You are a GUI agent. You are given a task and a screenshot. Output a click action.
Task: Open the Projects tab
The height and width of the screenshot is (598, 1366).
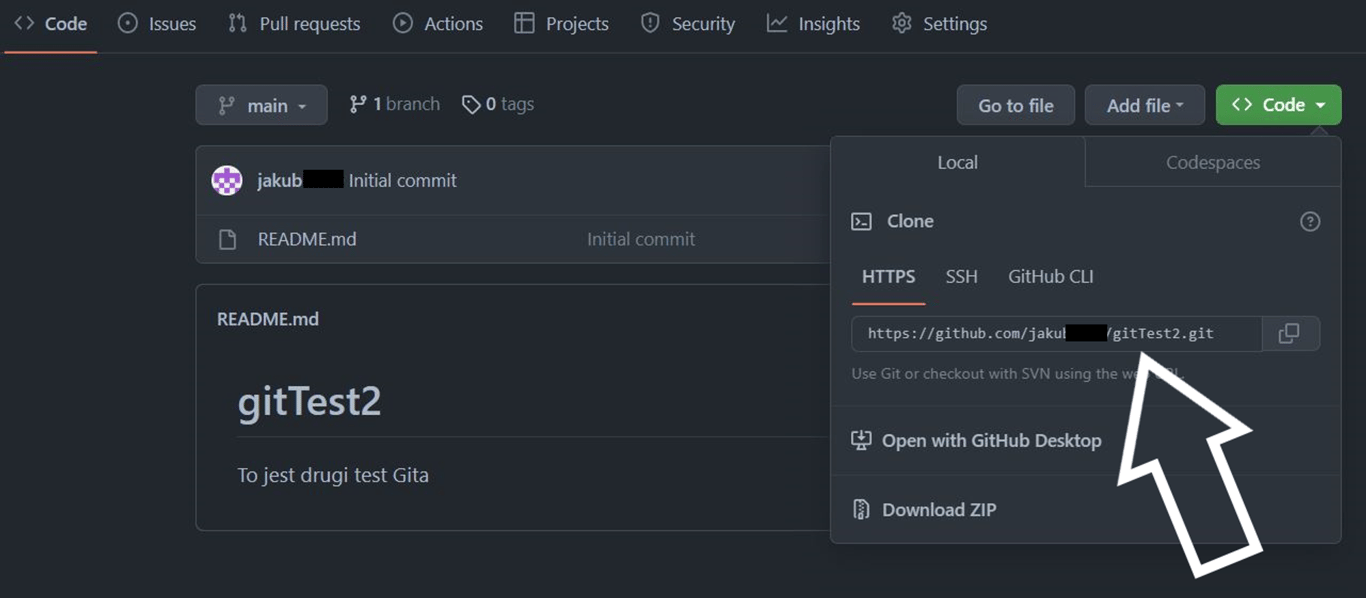pos(561,24)
